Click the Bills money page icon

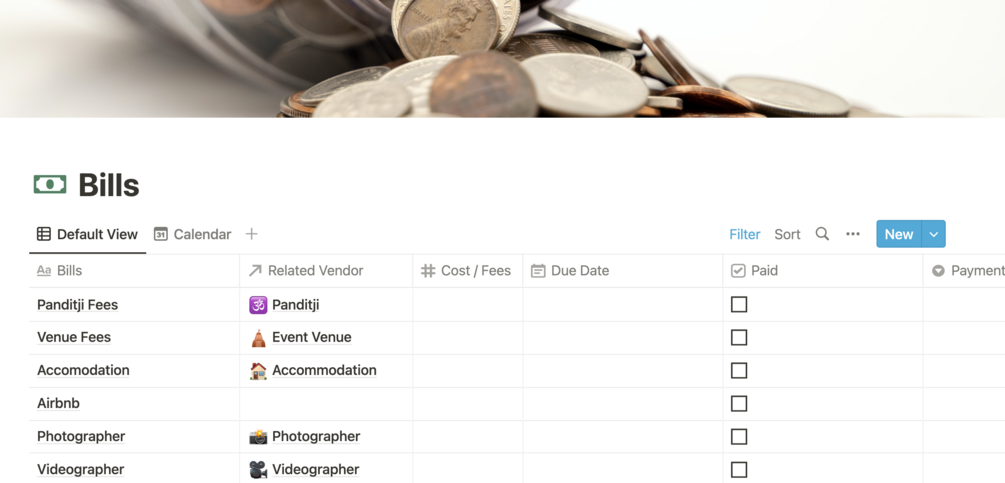coord(50,185)
